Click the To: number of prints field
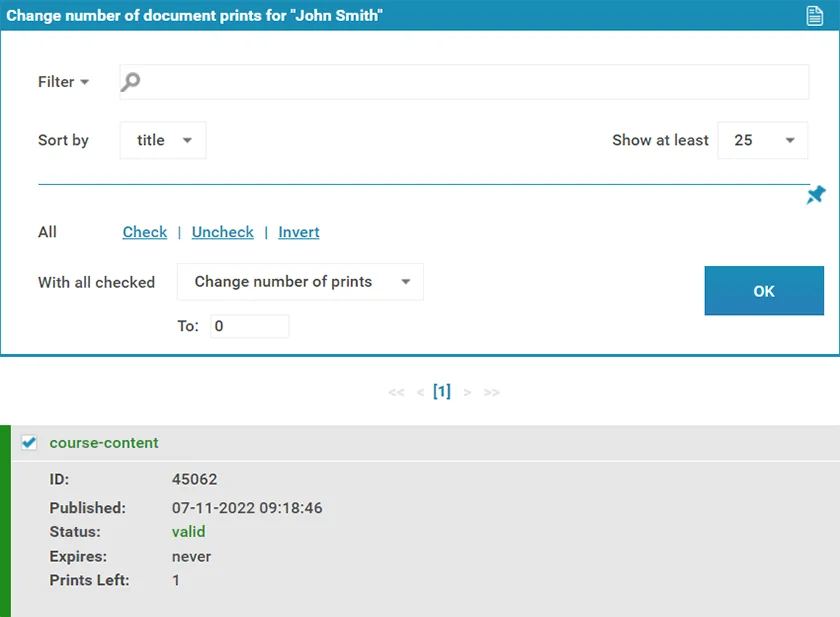The width and height of the screenshot is (840, 617). 249,326
